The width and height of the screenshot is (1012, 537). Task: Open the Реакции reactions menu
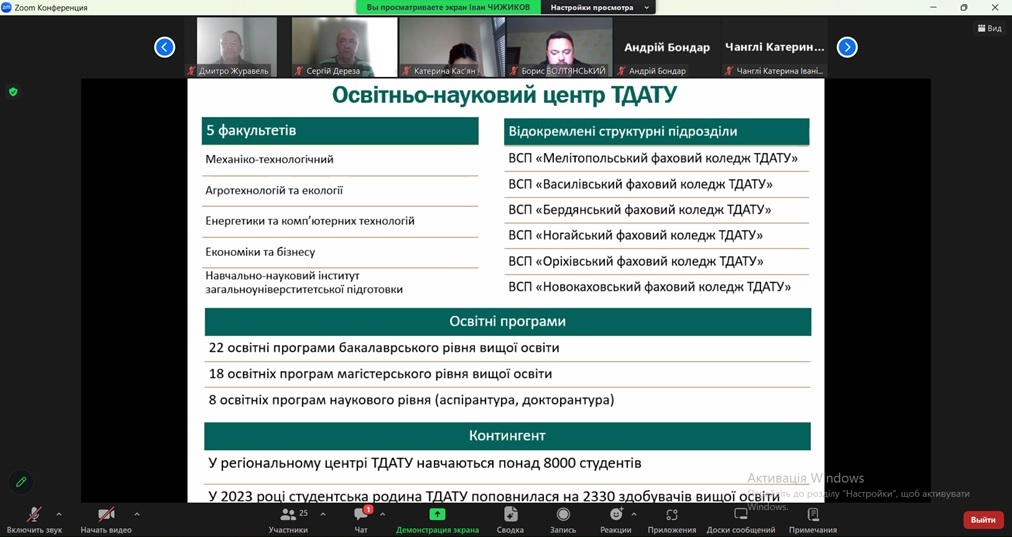click(x=616, y=520)
